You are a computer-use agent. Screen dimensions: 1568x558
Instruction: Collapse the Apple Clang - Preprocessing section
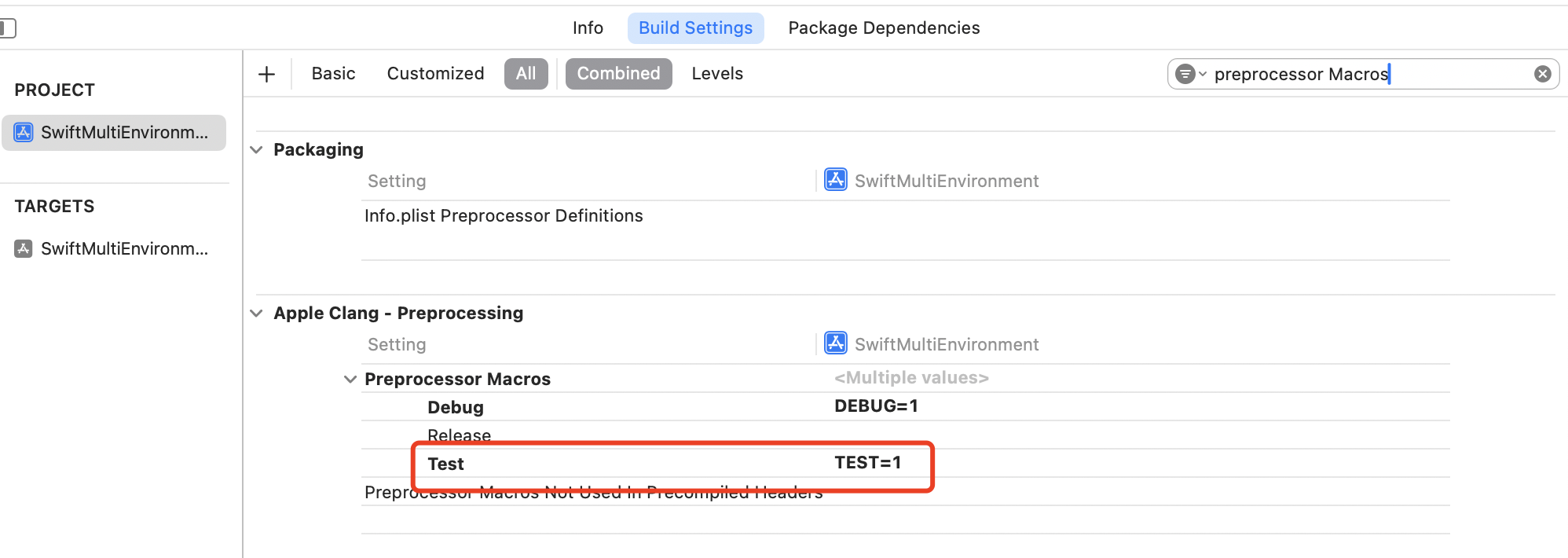pos(256,313)
